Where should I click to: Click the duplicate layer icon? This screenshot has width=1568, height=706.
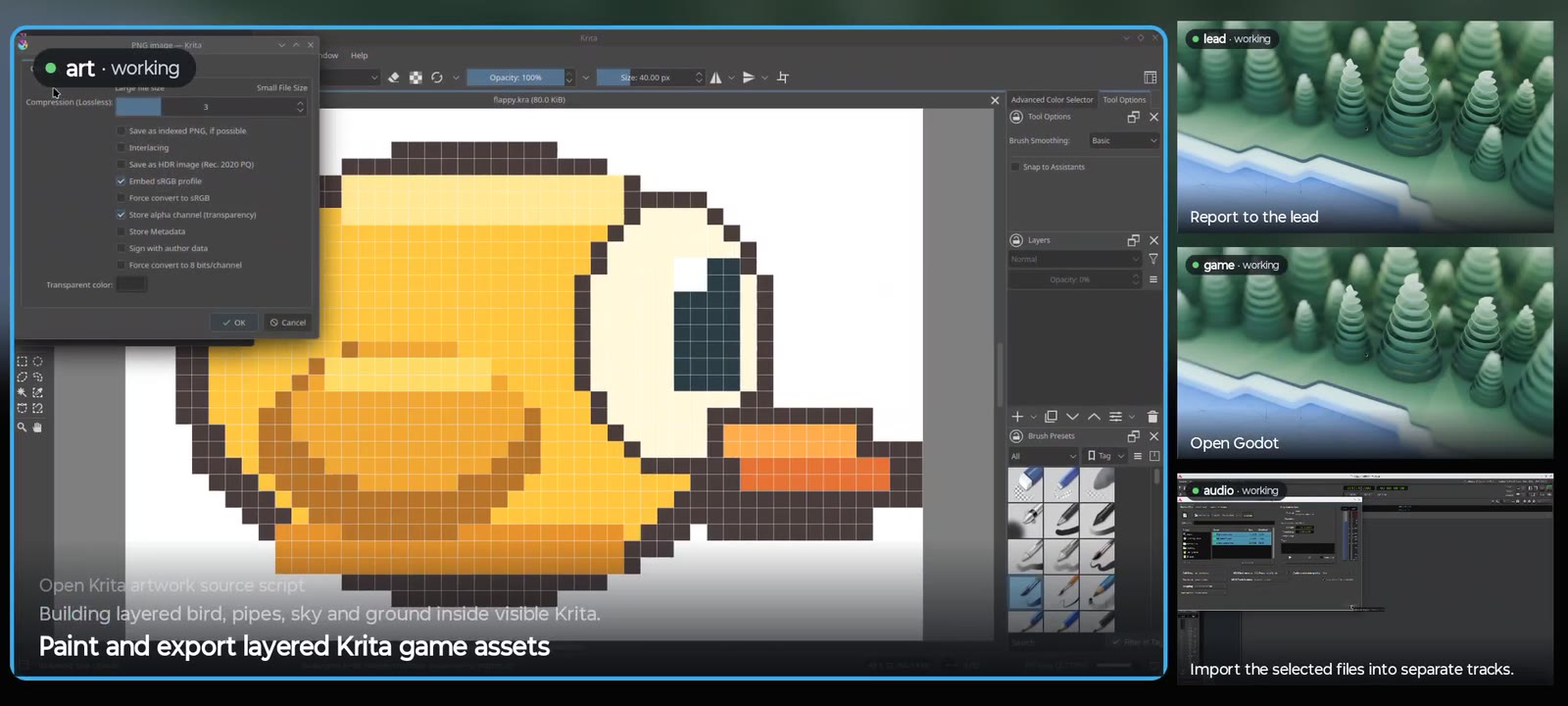click(x=1051, y=417)
